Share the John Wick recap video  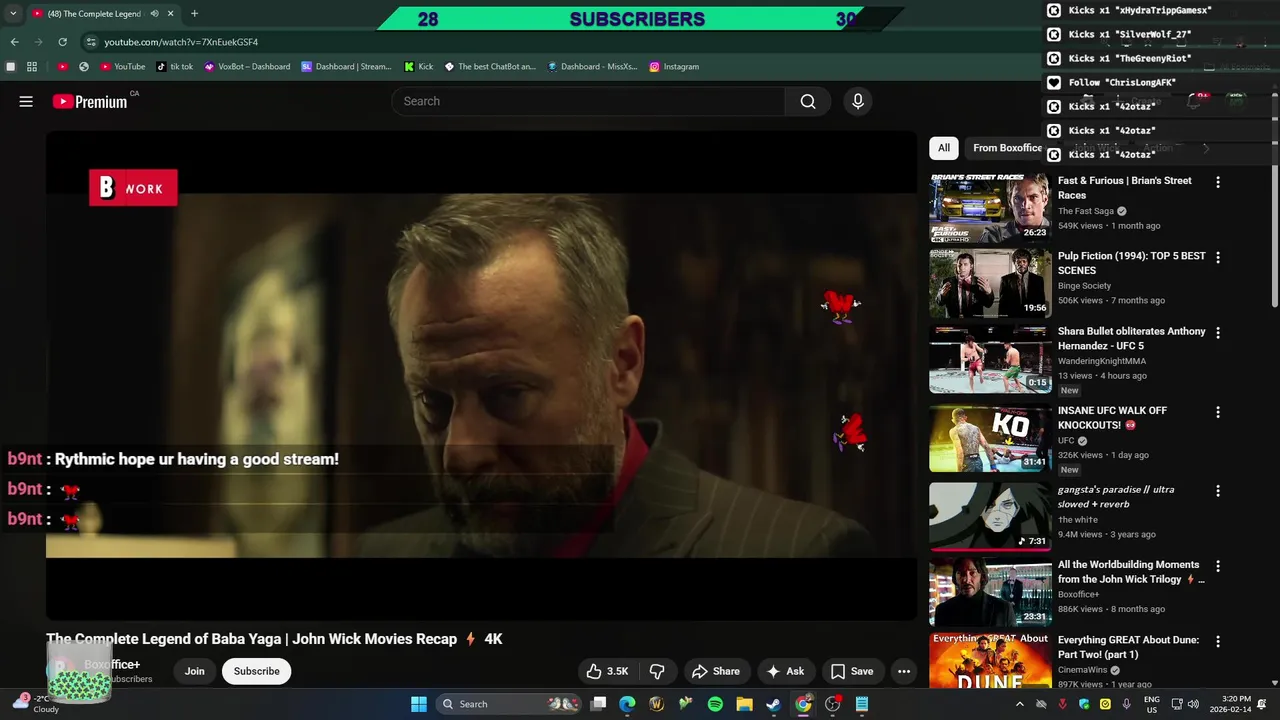point(716,671)
